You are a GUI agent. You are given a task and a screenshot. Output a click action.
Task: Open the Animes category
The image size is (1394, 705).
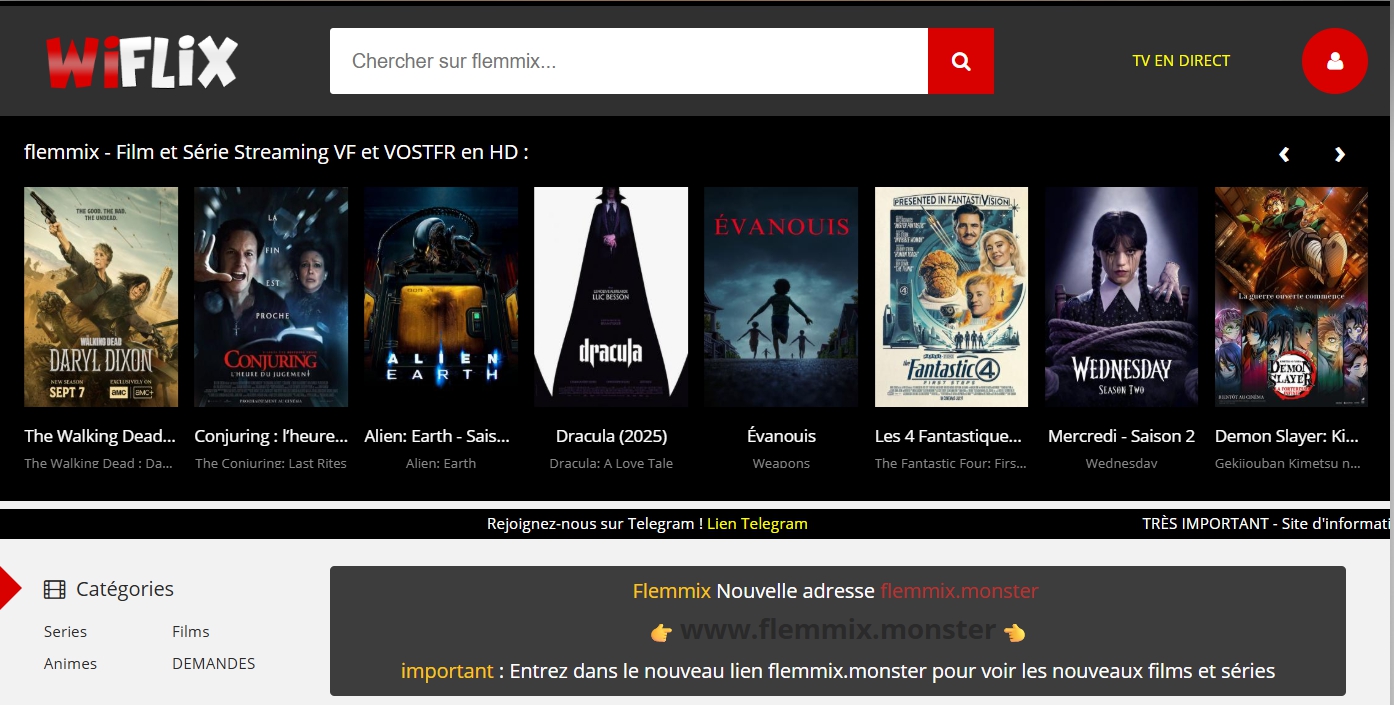point(70,664)
